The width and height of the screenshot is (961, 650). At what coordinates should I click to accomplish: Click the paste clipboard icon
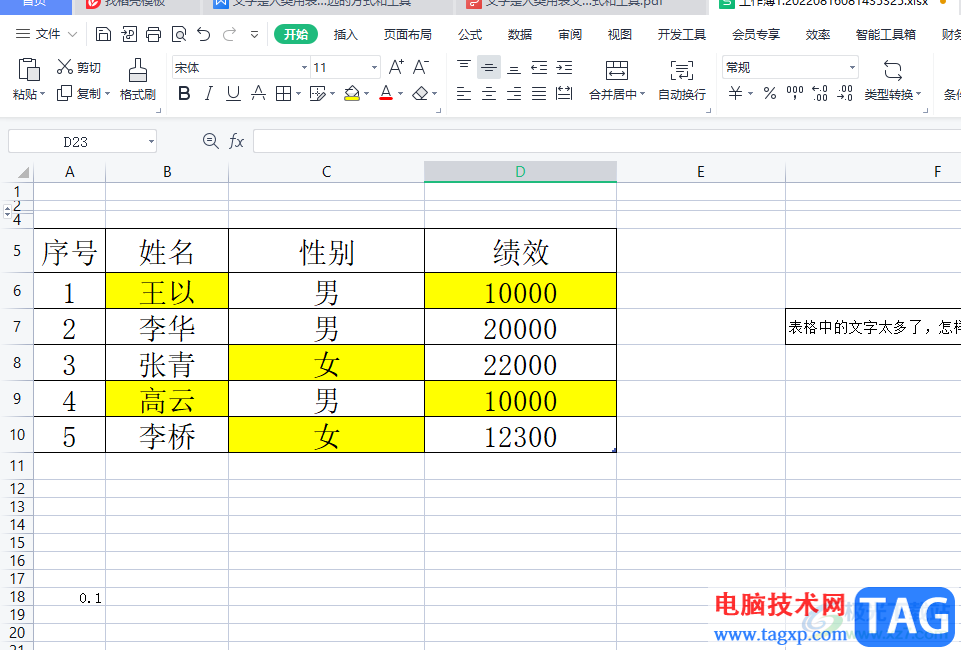[x=29, y=69]
